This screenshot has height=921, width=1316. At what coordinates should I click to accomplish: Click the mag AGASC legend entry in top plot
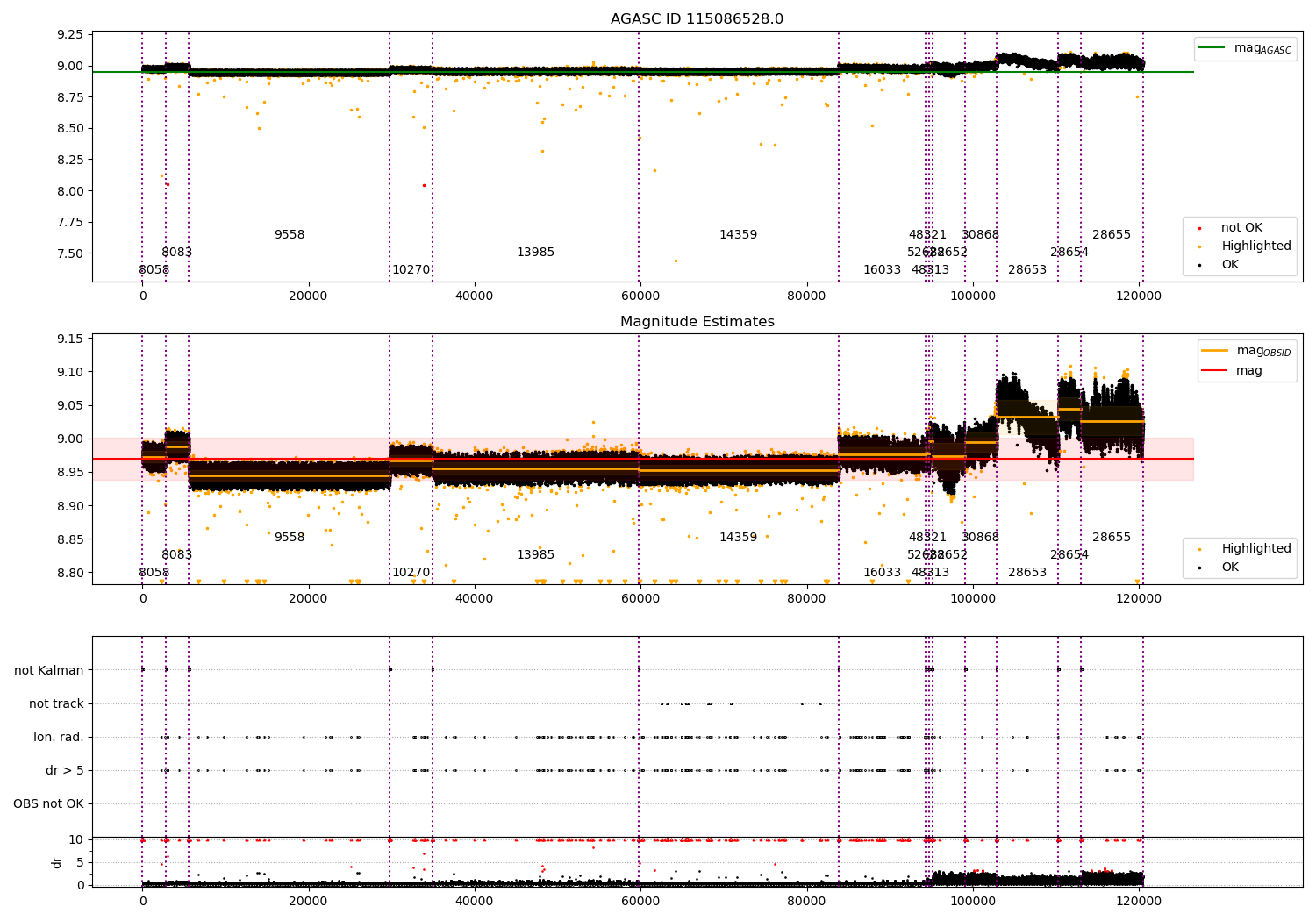point(1245,48)
